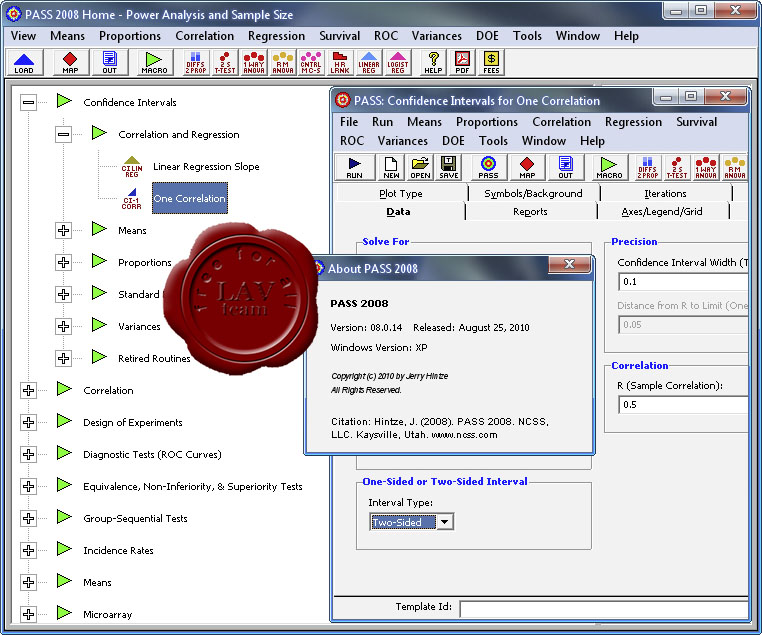
Task: Click the CI-1 CORR icon in tree
Action: [131, 199]
